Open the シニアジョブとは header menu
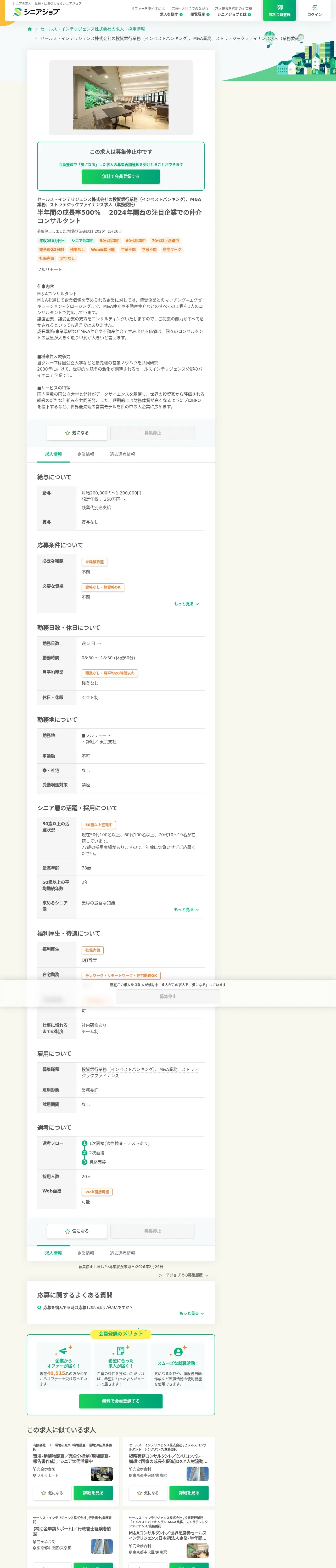Viewport: 336px width, 1568px height. [234, 14]
